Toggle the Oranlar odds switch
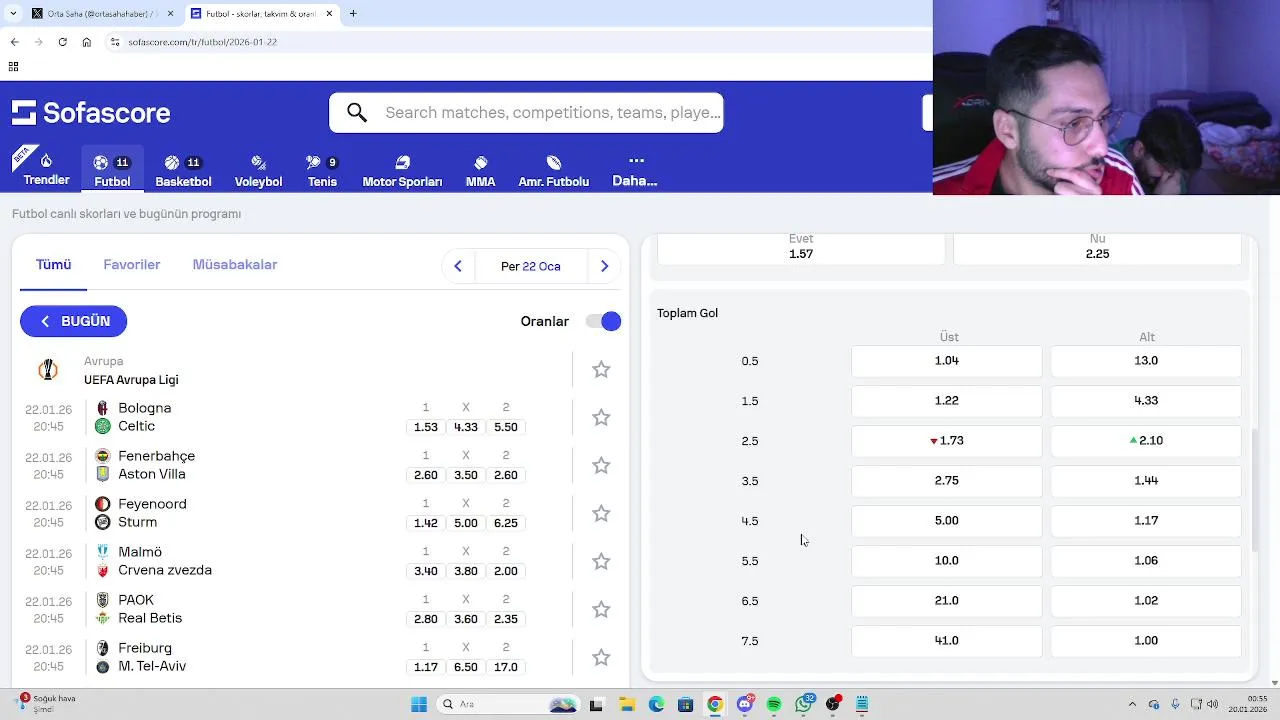 point(604,321)
